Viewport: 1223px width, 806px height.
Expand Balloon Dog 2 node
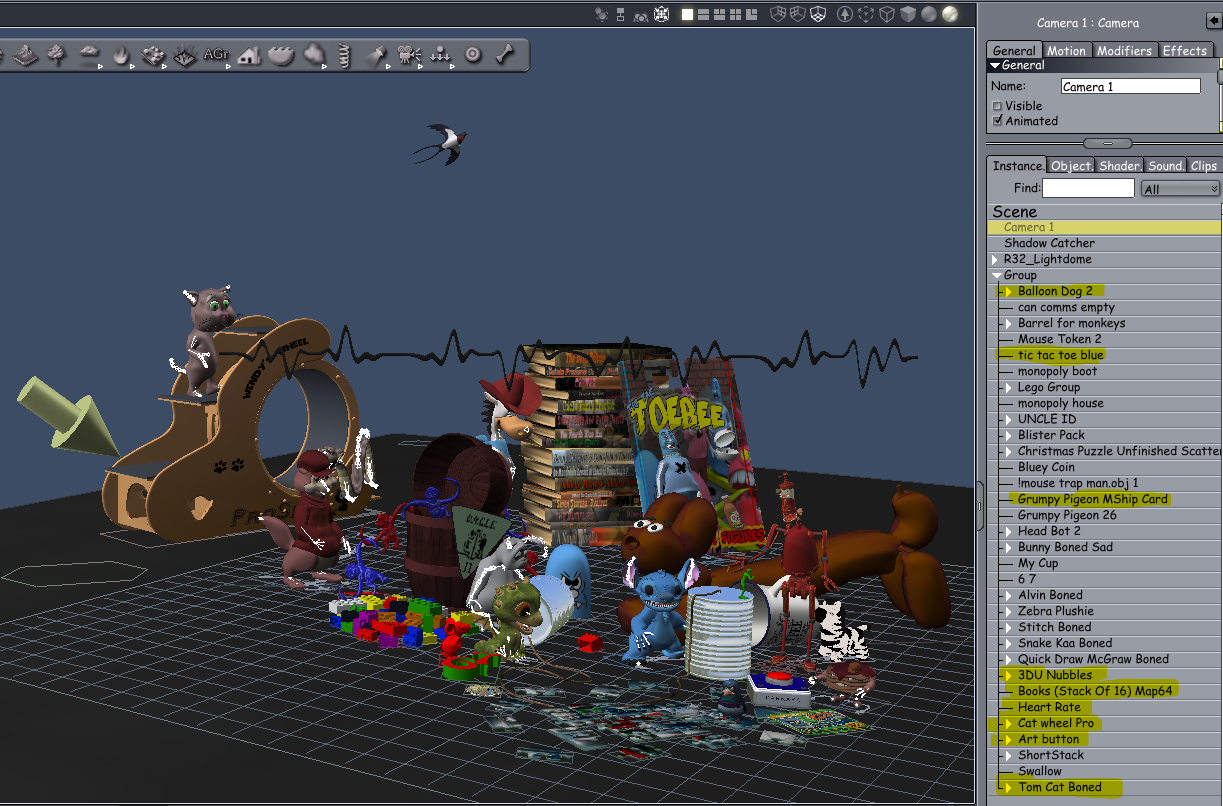[x=1010, y=292]
